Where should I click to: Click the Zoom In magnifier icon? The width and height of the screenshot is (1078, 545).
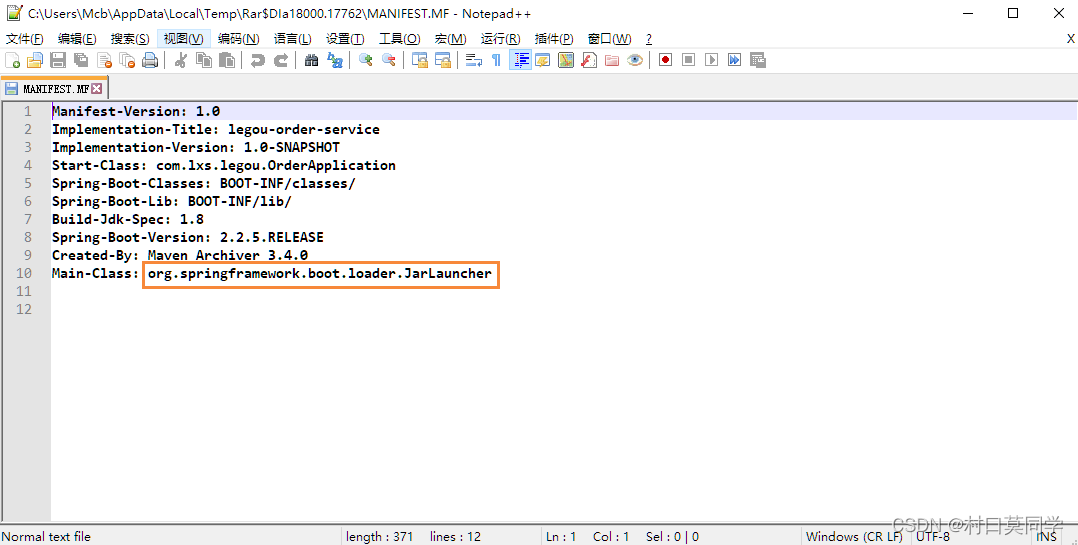pos(366,60)
